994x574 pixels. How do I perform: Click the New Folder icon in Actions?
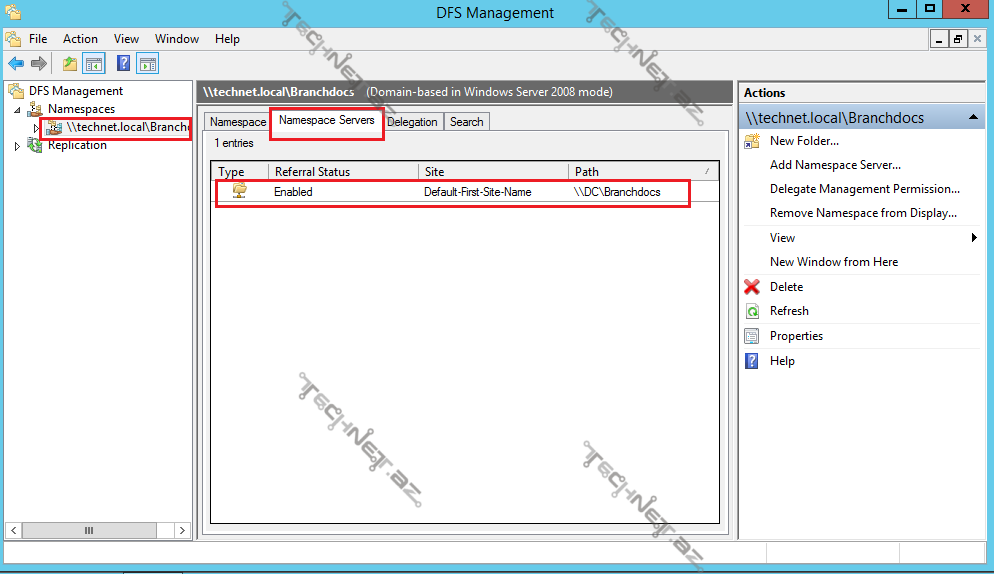pos(752,141)
